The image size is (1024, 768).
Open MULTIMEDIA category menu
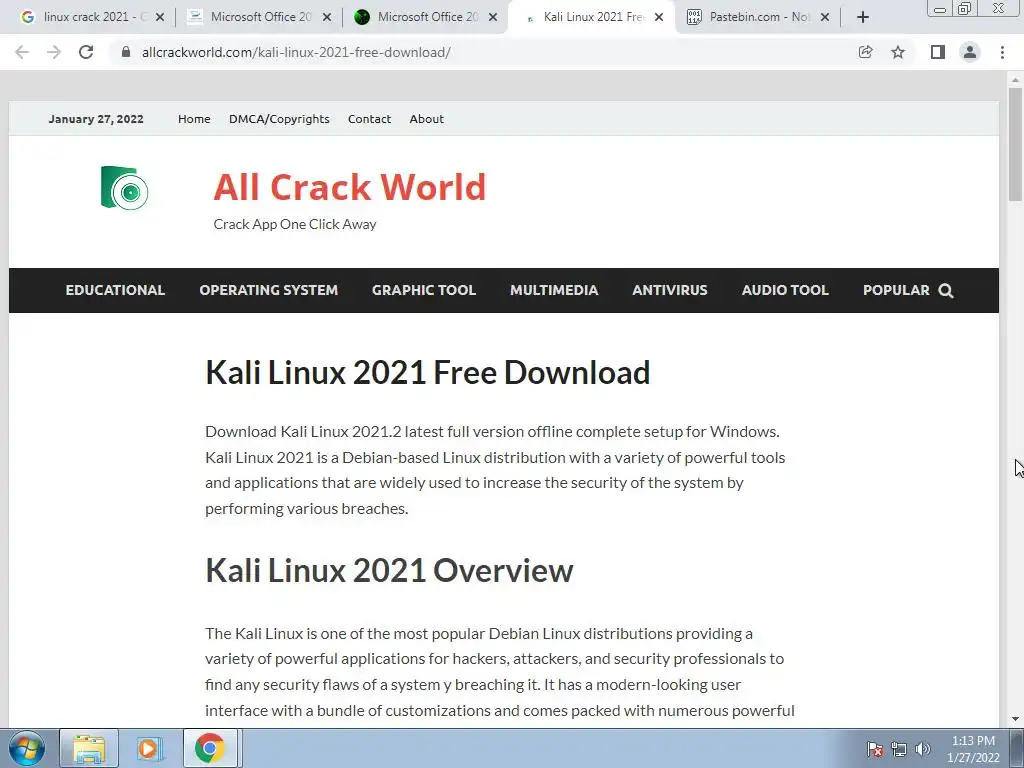click(554, 290)
